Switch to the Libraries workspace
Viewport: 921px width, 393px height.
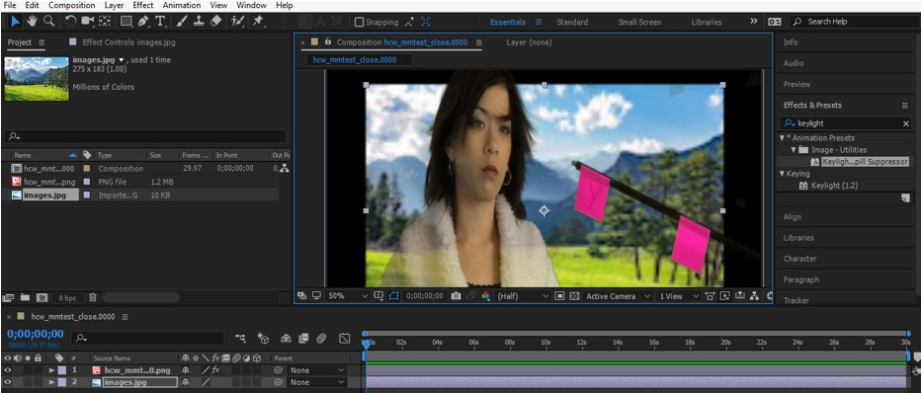[707, 22]
